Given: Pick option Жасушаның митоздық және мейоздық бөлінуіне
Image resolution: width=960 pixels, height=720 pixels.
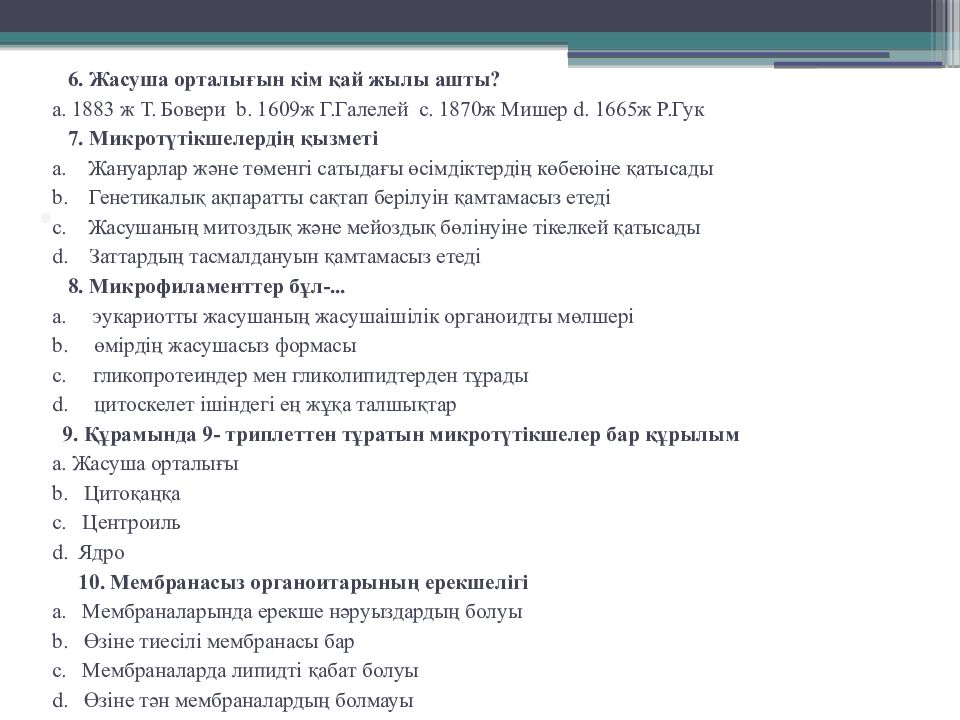Looking at the screenshot, I should click(x=376, y=228).
